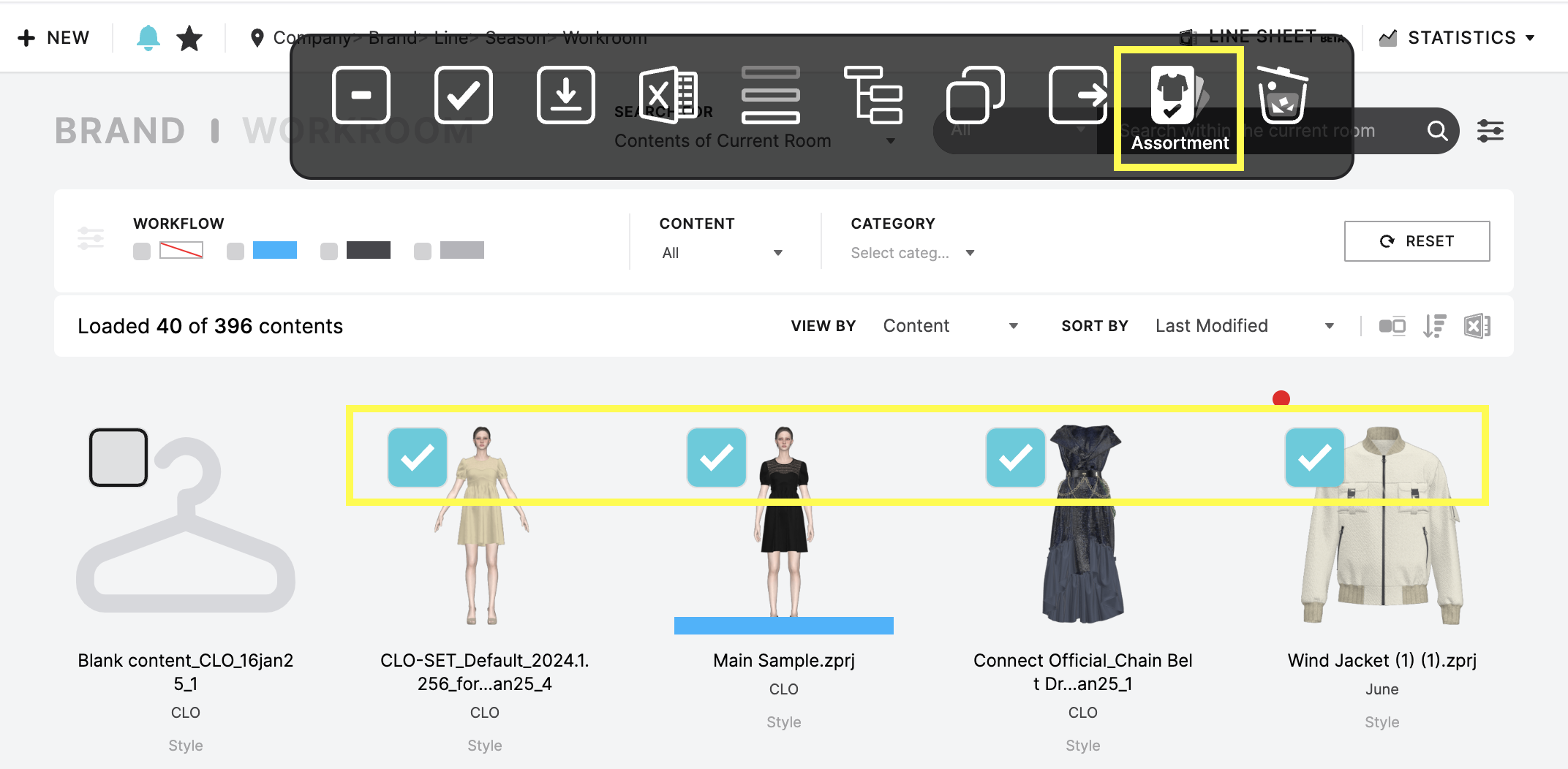Toggle thumbnail size view icon
The image size is (1568, 769).
1392,326
